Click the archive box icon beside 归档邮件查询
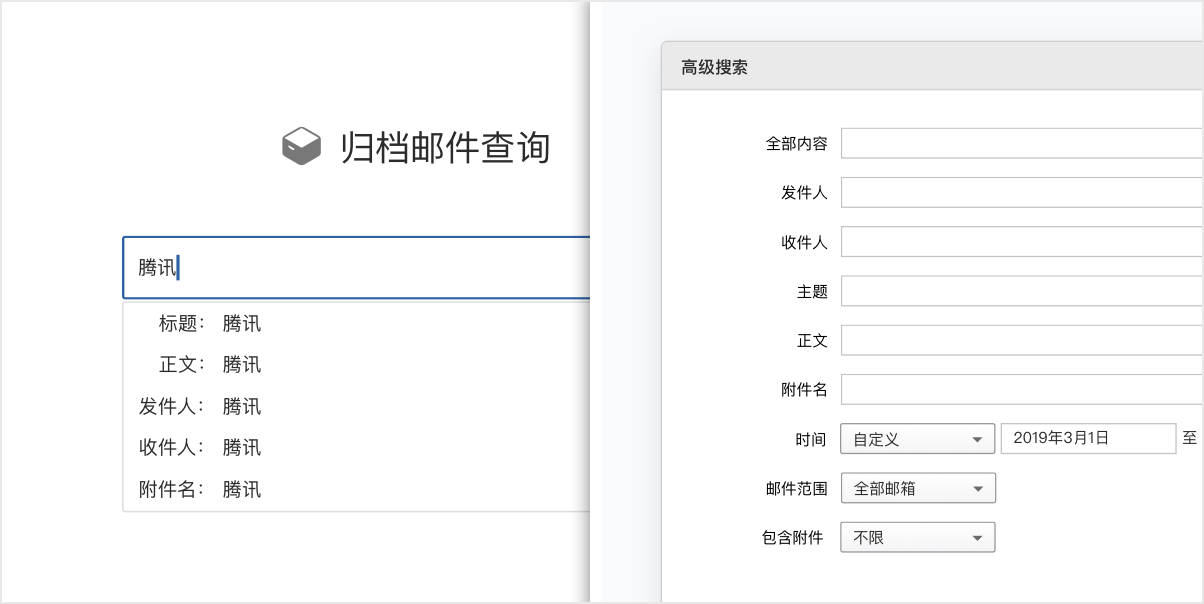 tap(300, 145)
